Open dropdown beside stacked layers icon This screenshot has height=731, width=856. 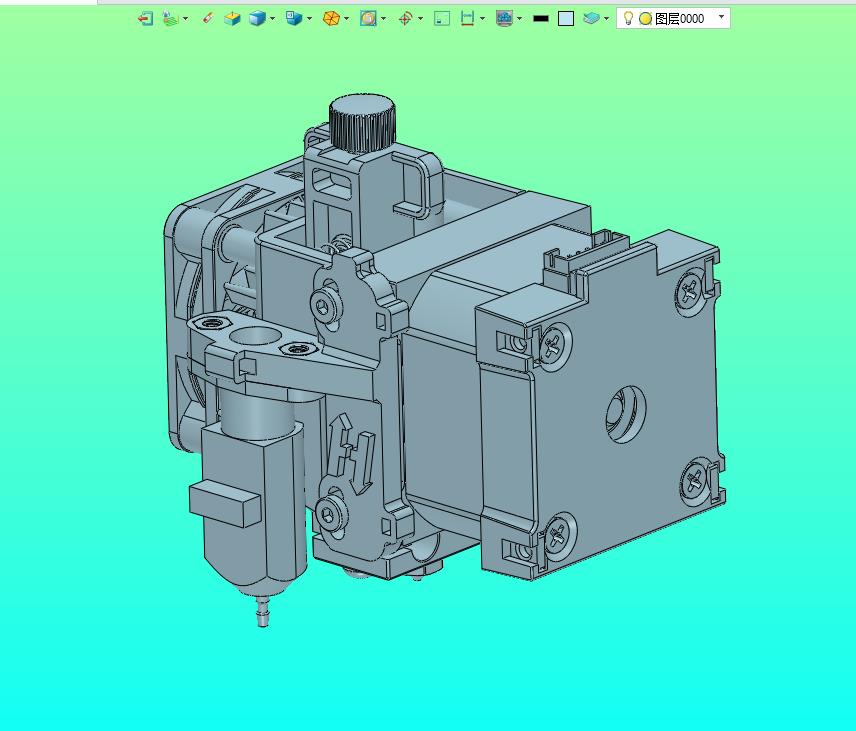point(607,19)
